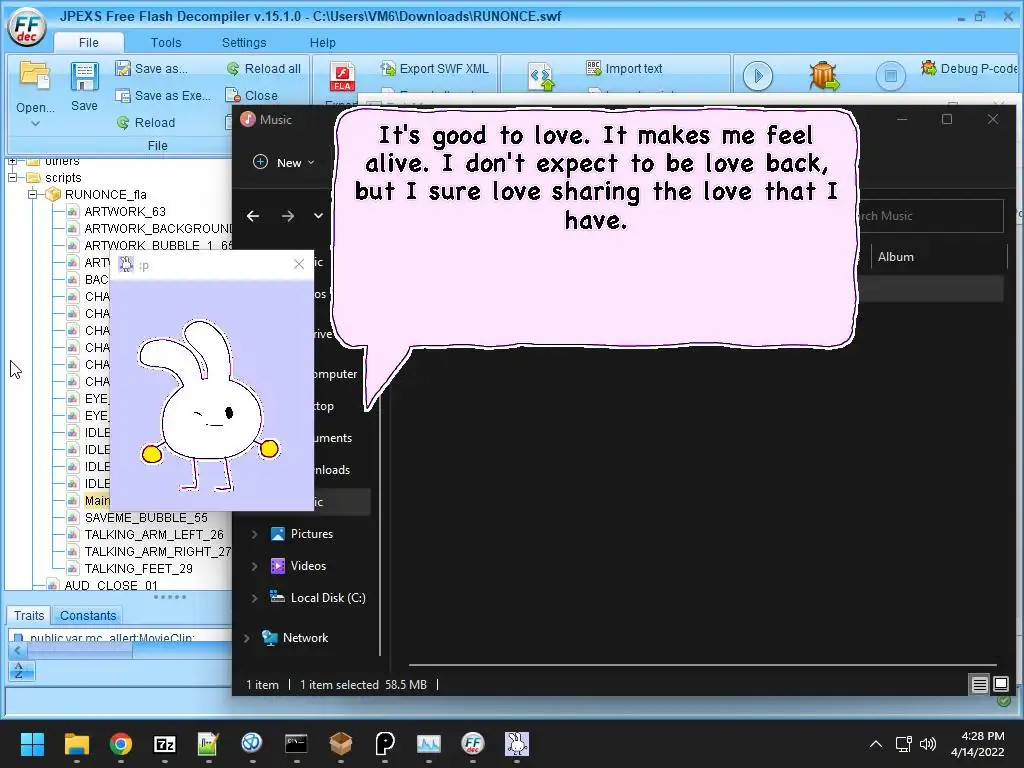Click Reload all in the ribbon
The image size is (1024, 768).
click(263, 69)
